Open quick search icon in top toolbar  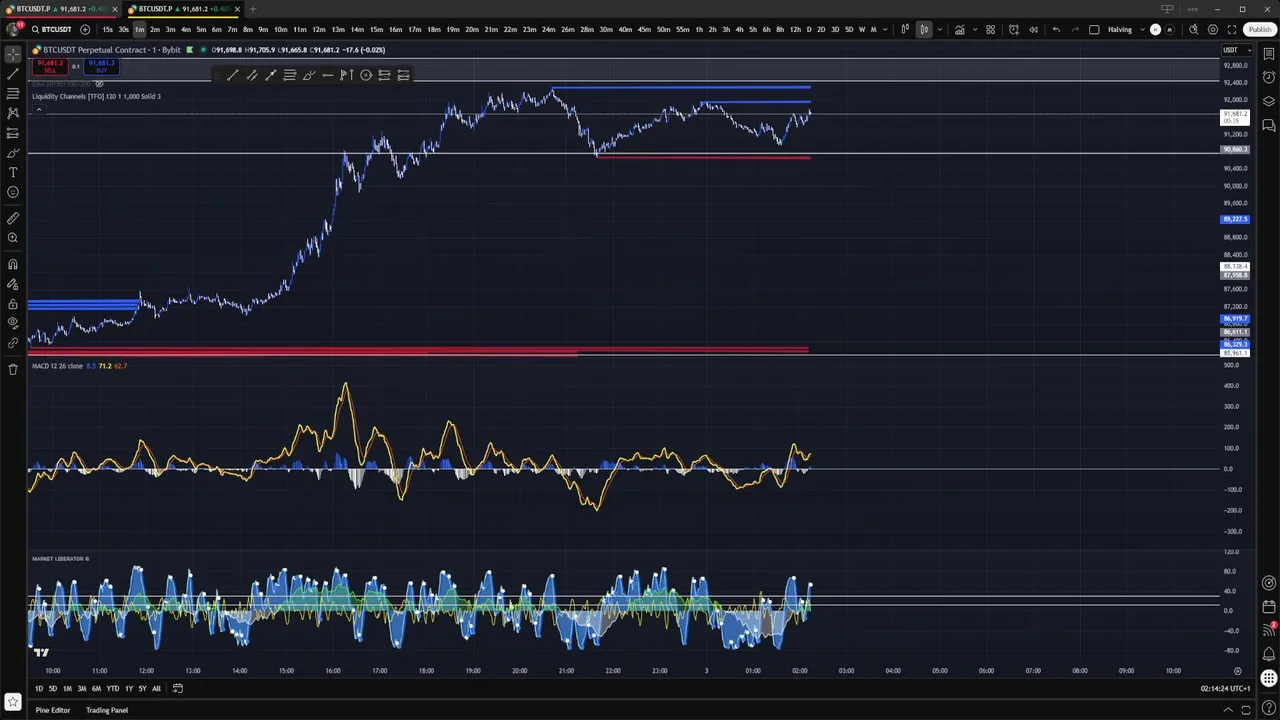coord(1193,30)
